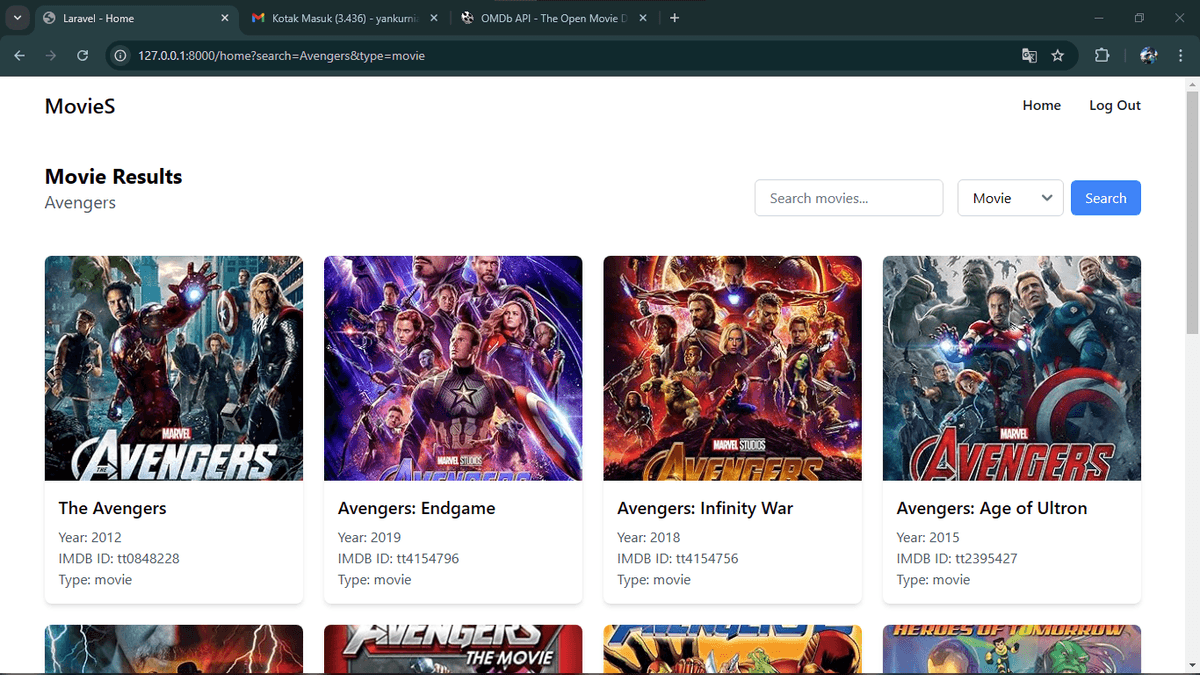This screenshot has height=675, width=1200.
Task: Click the site information icon in address bar
Action: (x=120, y=56)
